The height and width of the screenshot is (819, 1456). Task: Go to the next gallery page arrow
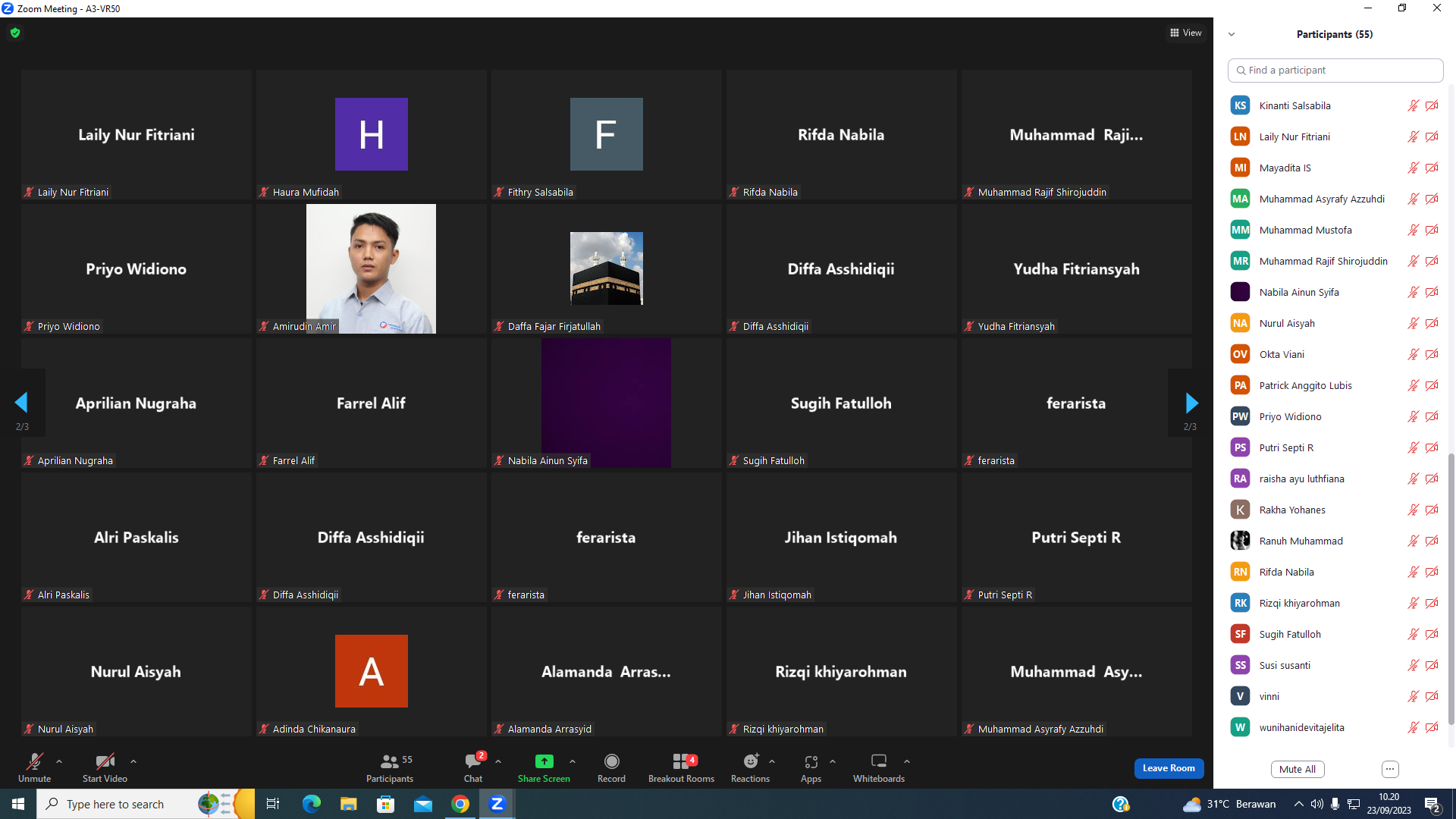click(1191, 403)
